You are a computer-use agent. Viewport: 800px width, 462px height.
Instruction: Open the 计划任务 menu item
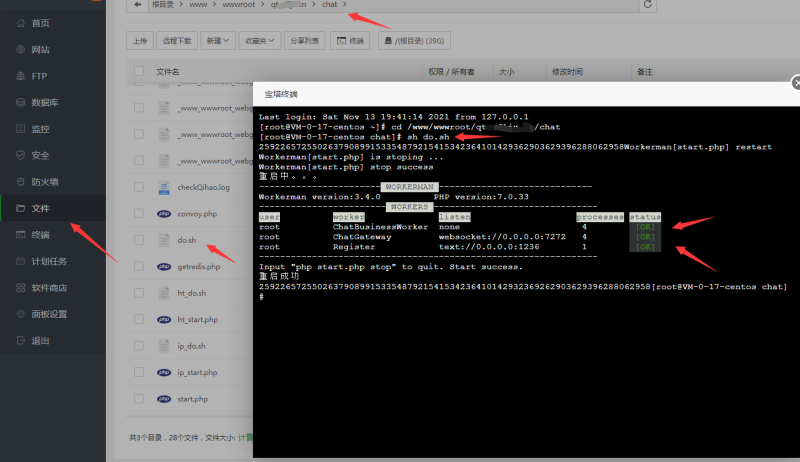click(x=52, y=261)
